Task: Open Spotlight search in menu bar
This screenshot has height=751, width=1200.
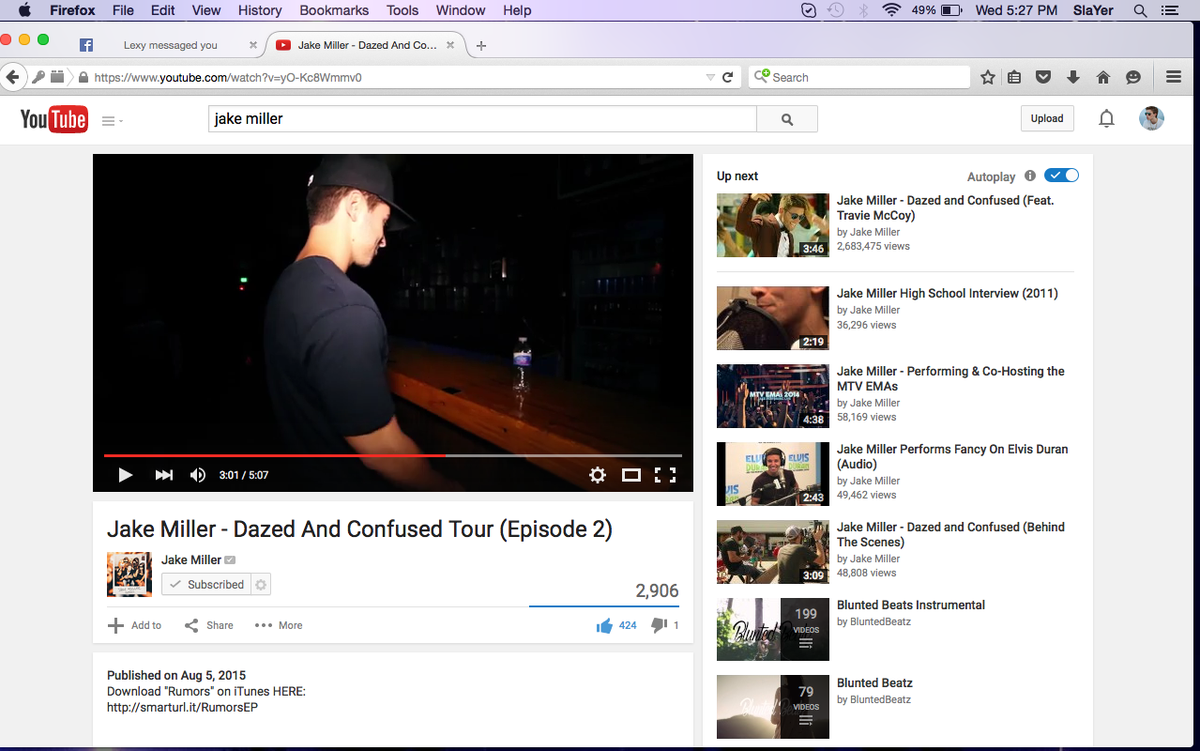Action: coord(1140,10)
